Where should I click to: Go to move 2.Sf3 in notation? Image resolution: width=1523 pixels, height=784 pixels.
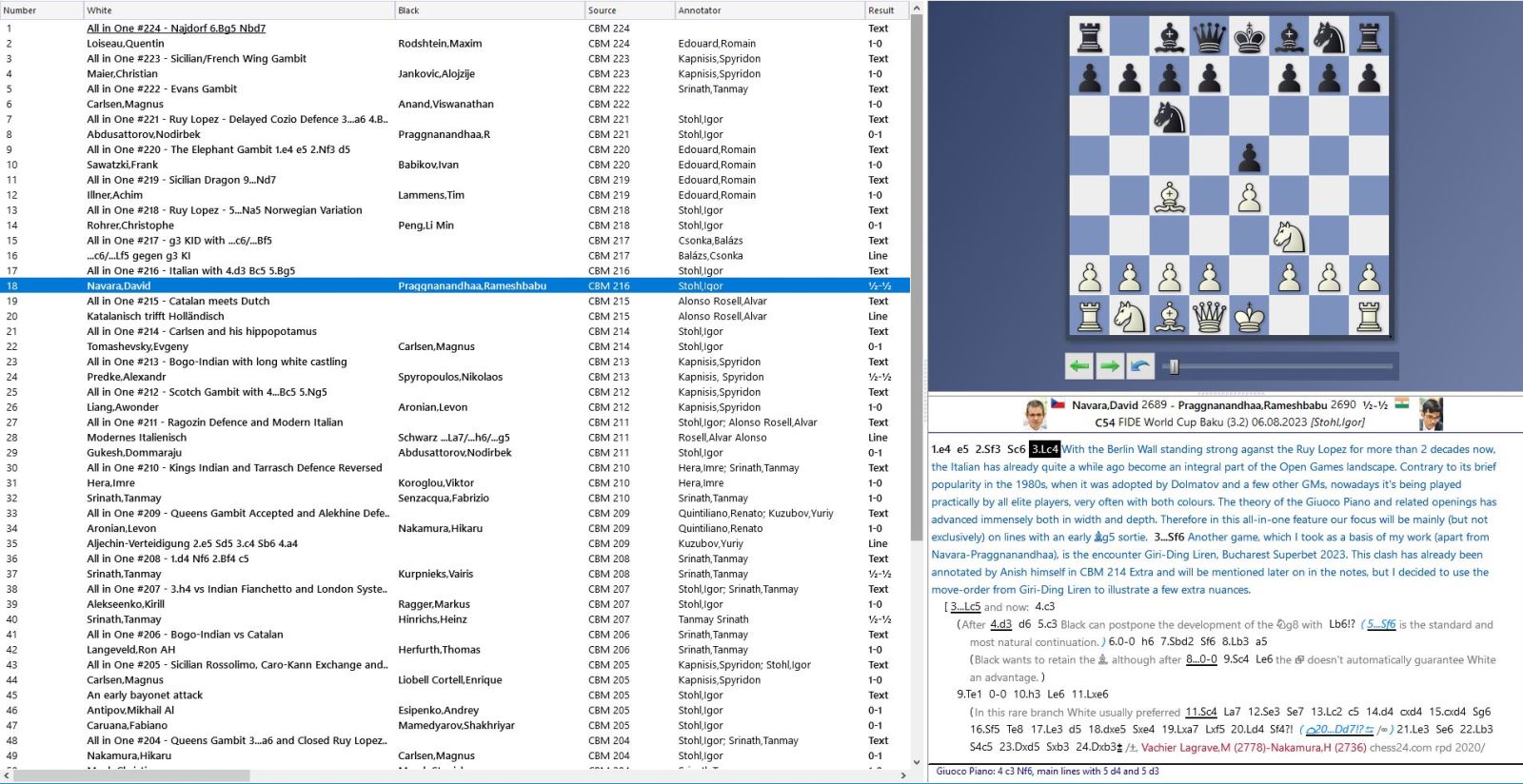tap(988, 449)
